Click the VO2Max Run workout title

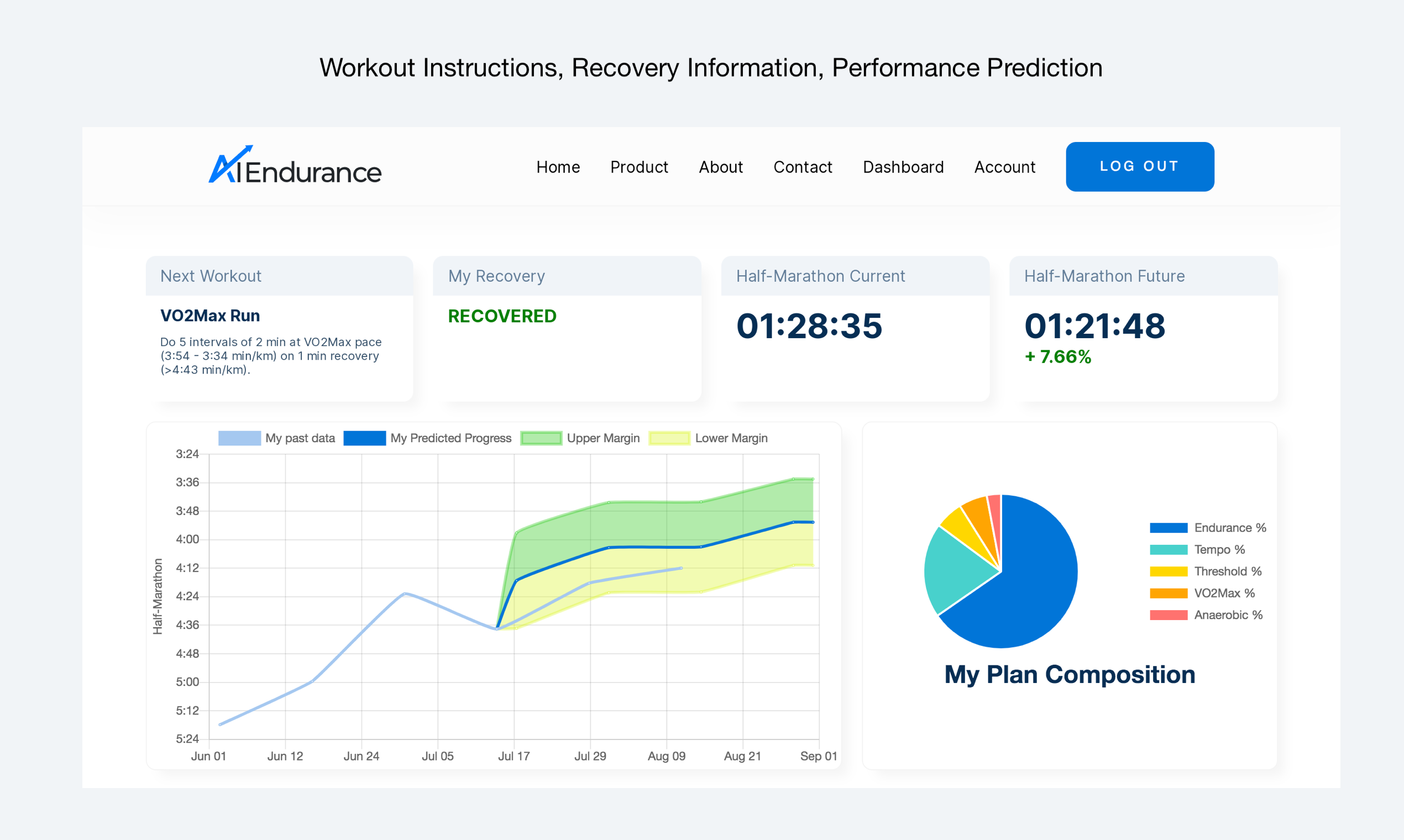[x=210, y=316]
